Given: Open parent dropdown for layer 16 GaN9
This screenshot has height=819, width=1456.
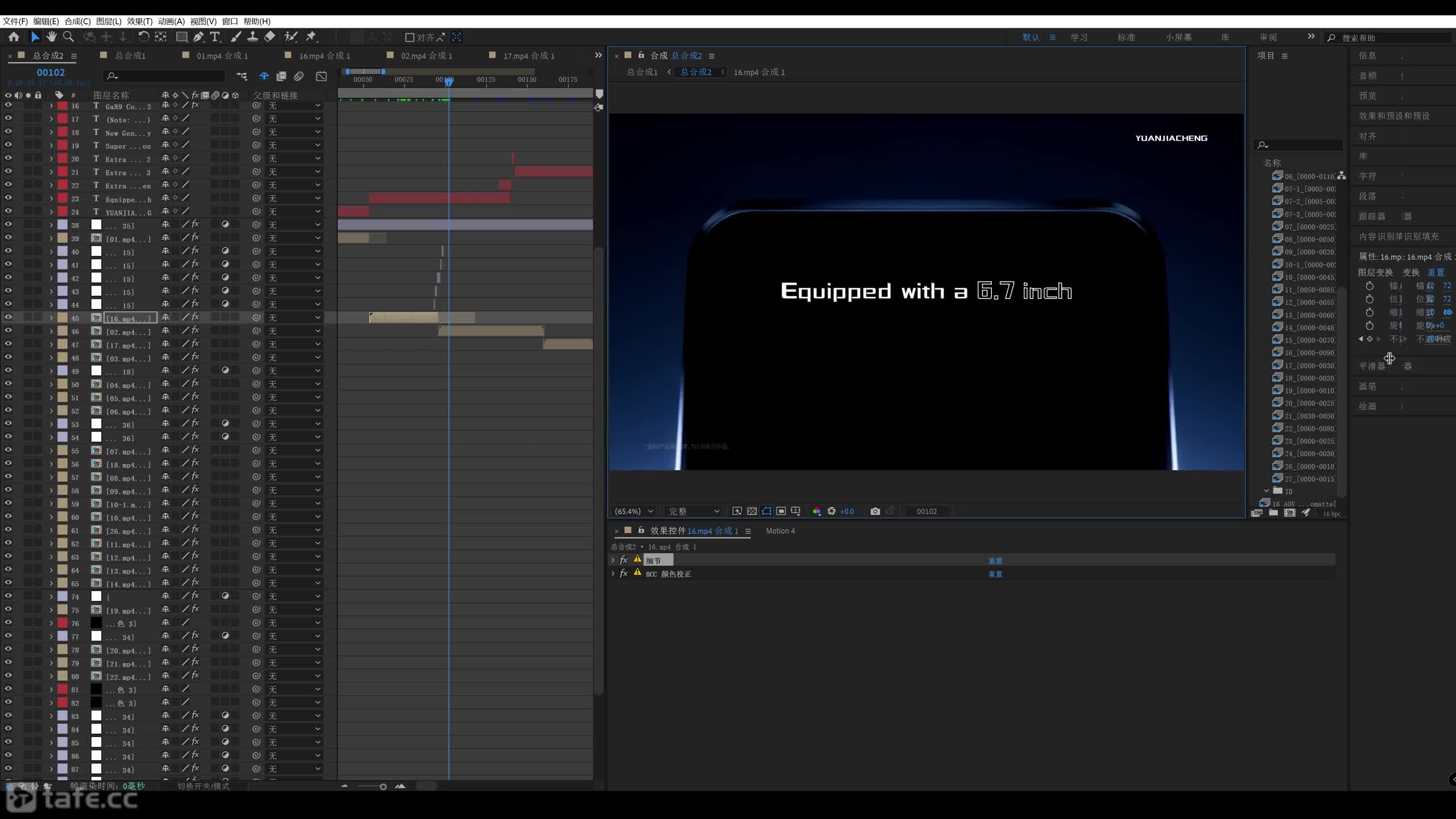Looking at the screenshot, I should tap(294, 106).
